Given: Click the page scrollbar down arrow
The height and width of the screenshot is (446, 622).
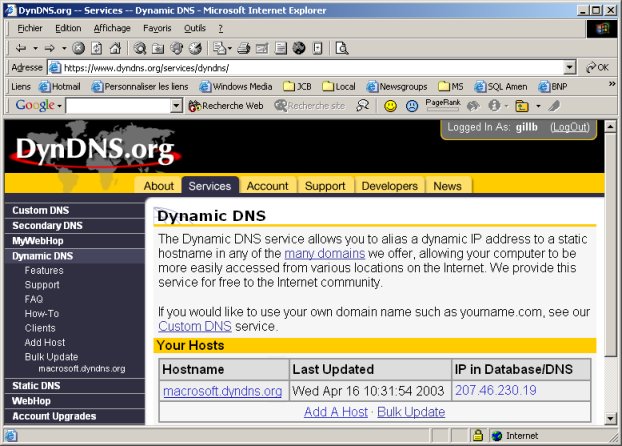Looking at the screenshot, I should coord(610,418).
